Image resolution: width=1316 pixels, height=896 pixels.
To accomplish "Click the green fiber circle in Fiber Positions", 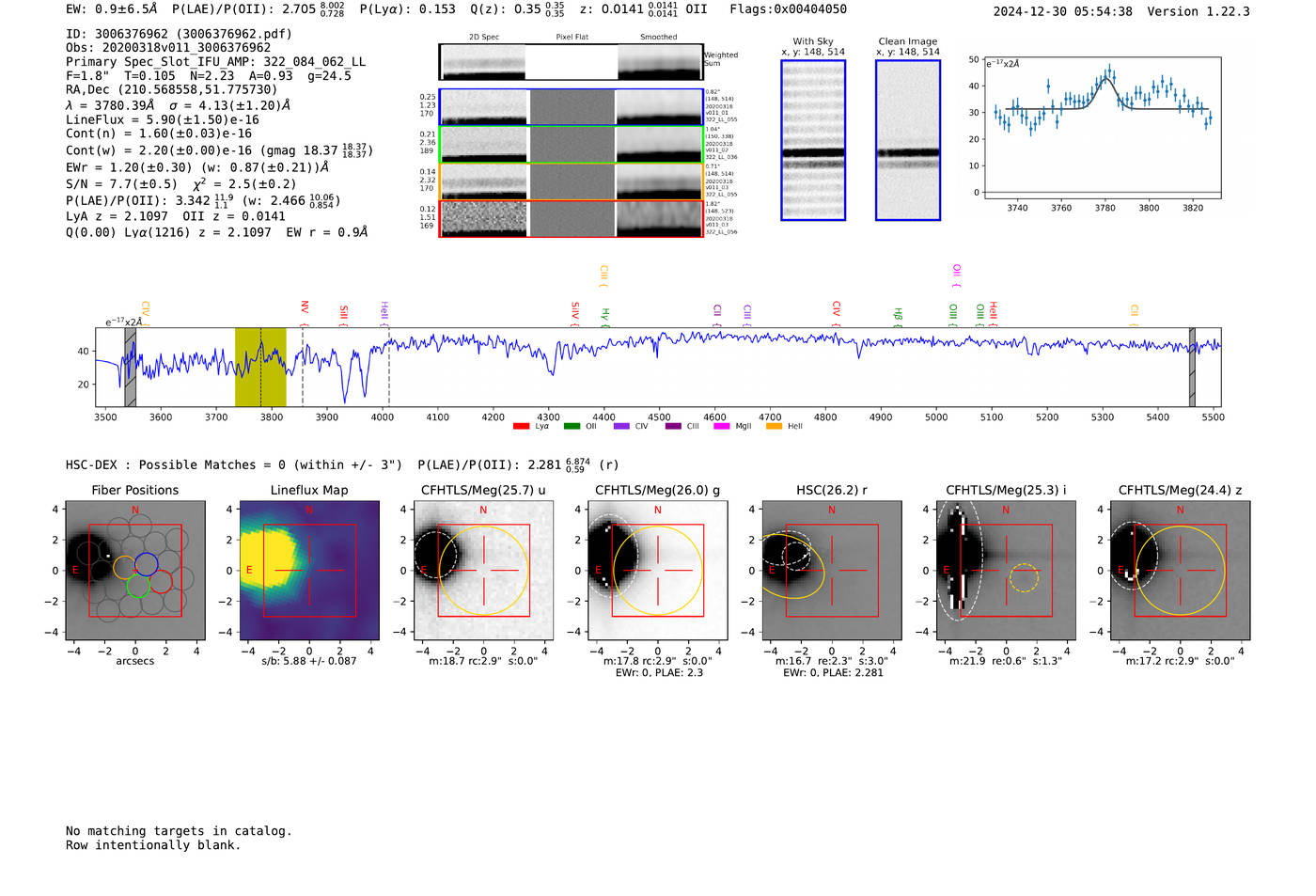I will click(138, 586).
